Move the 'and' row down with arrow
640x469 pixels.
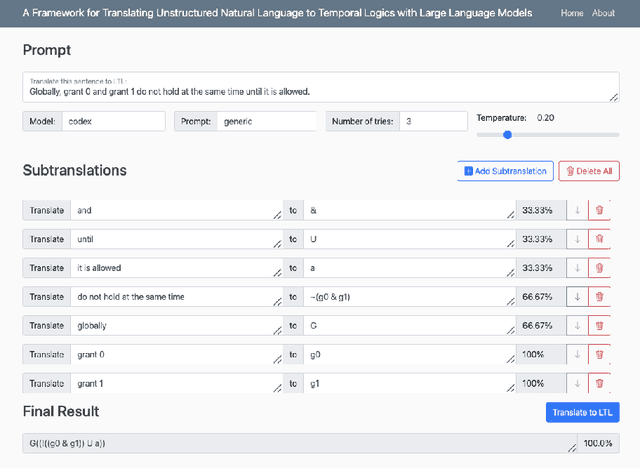(x=576, y=211)
